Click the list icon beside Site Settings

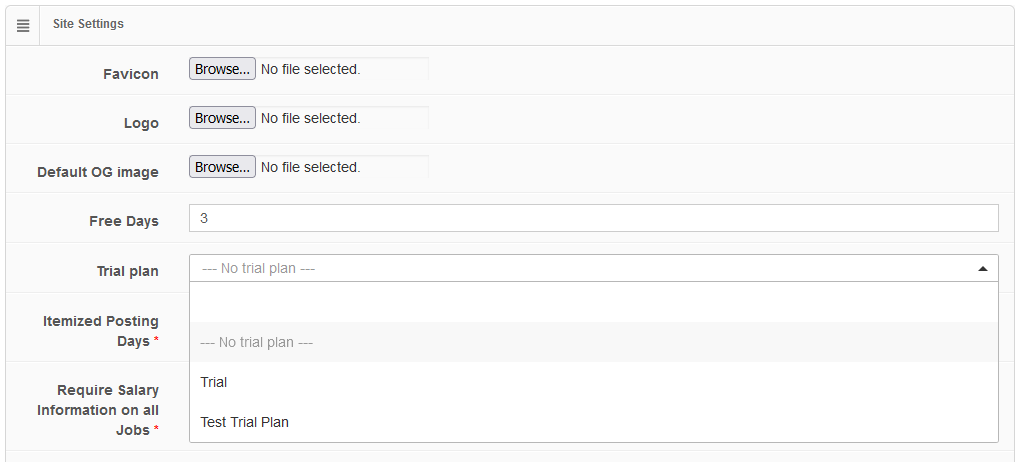[23, 24]
